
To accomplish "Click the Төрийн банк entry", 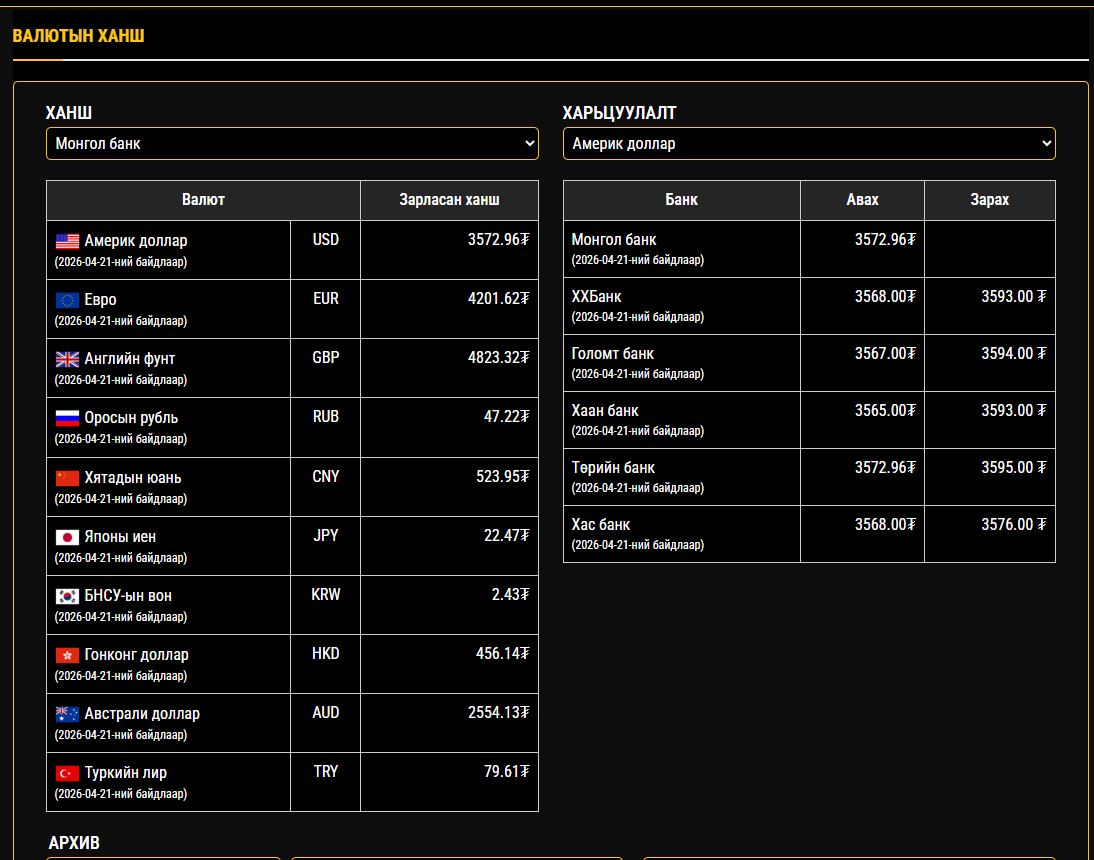I will click(613, 468).
